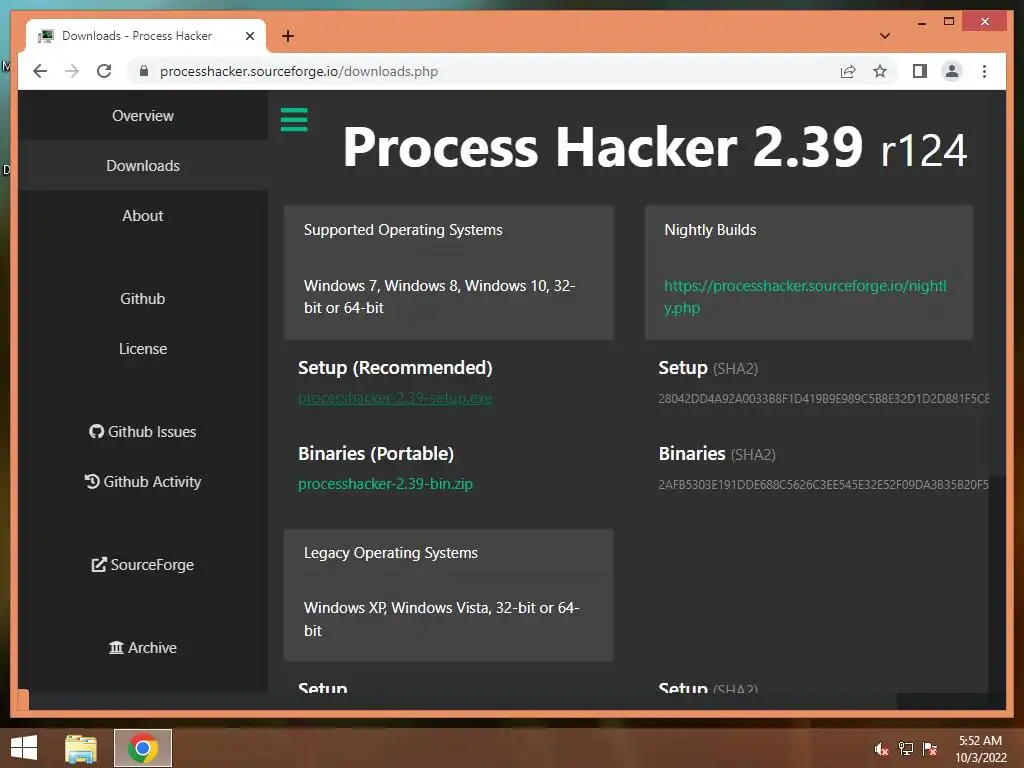Click the Legacy Operating Systems header
The width and height of the screenshot is (1024, 768).
pos(391,552)
